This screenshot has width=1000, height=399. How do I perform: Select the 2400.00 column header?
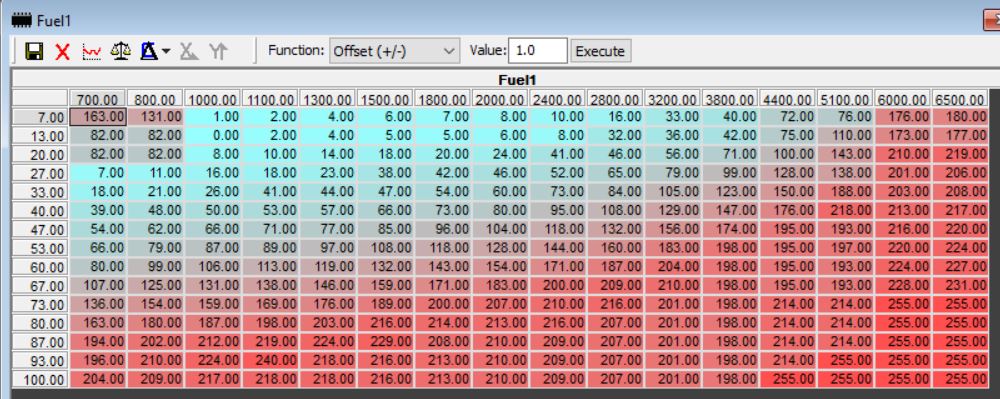(557, 99)
